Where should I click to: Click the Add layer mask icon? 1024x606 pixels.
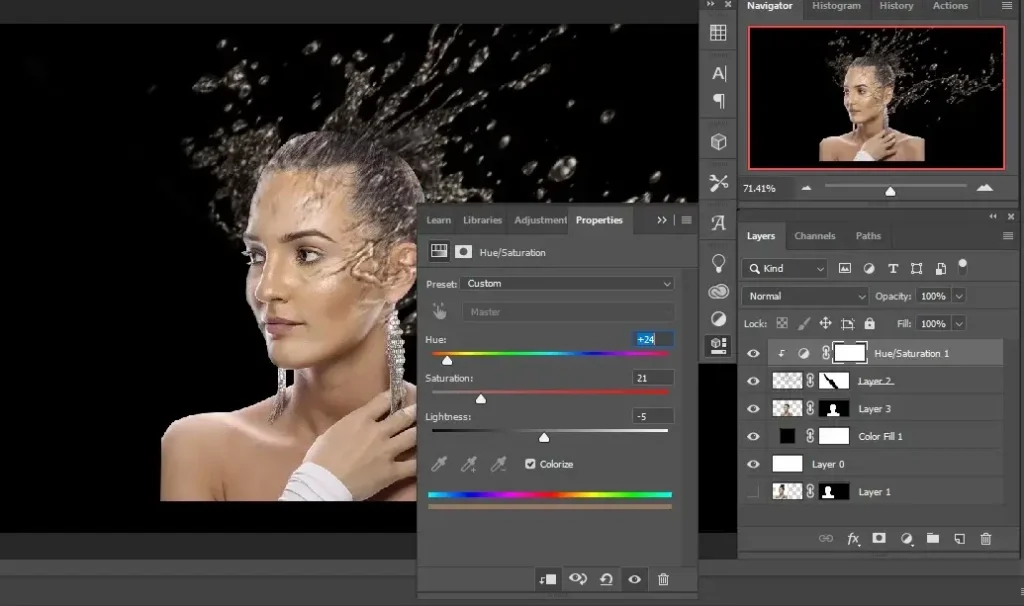click(878, 539)
